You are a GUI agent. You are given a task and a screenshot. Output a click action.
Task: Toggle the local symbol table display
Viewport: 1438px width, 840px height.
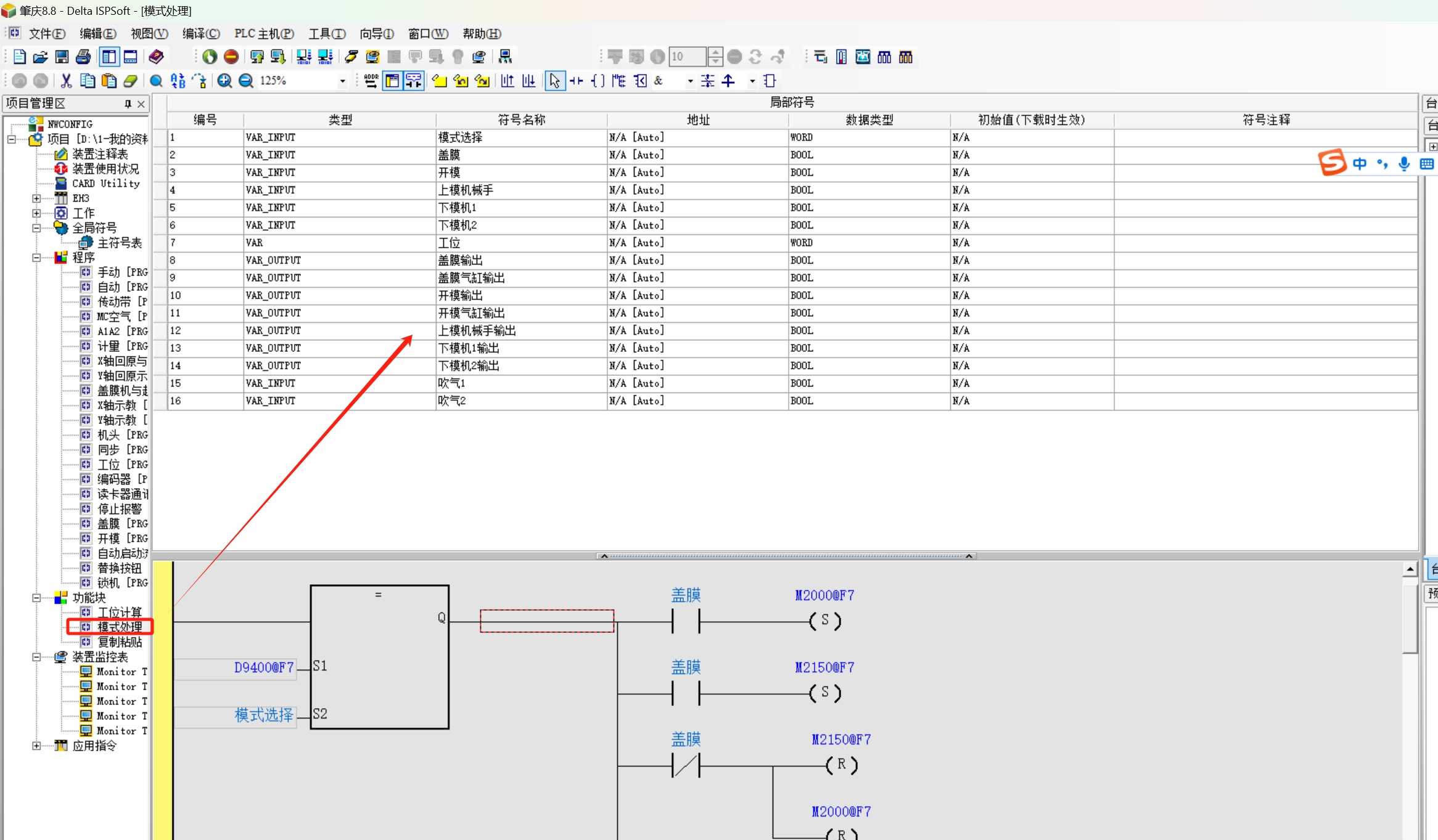coord(392,81)
